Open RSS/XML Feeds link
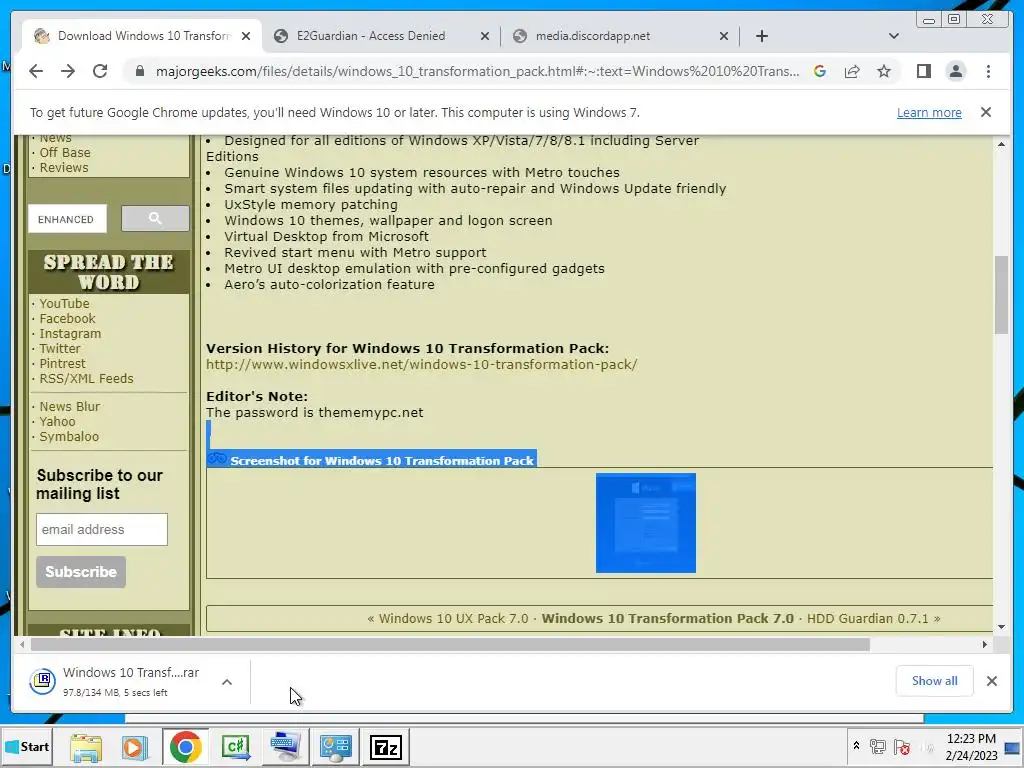The image size is (1024, 768). pyautogui.click(x=86, y=379)
